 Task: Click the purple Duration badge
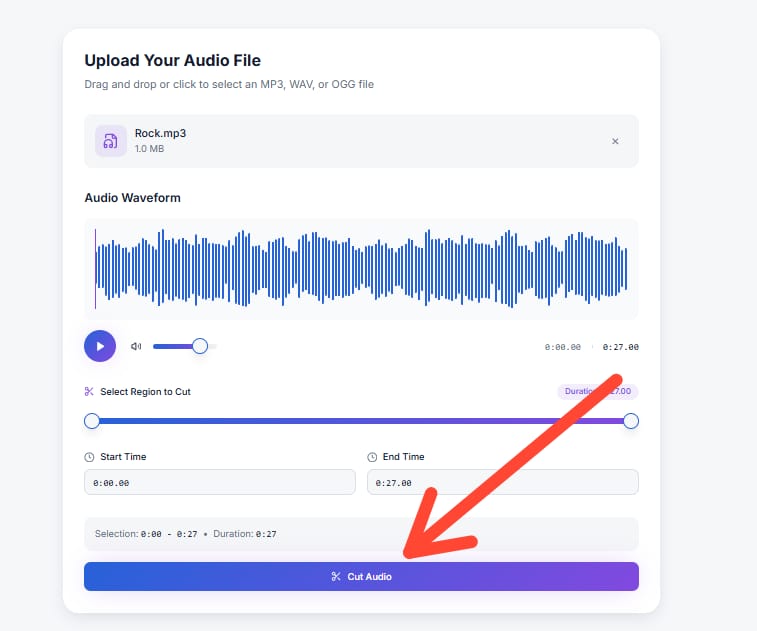click(x=597, y=392)
